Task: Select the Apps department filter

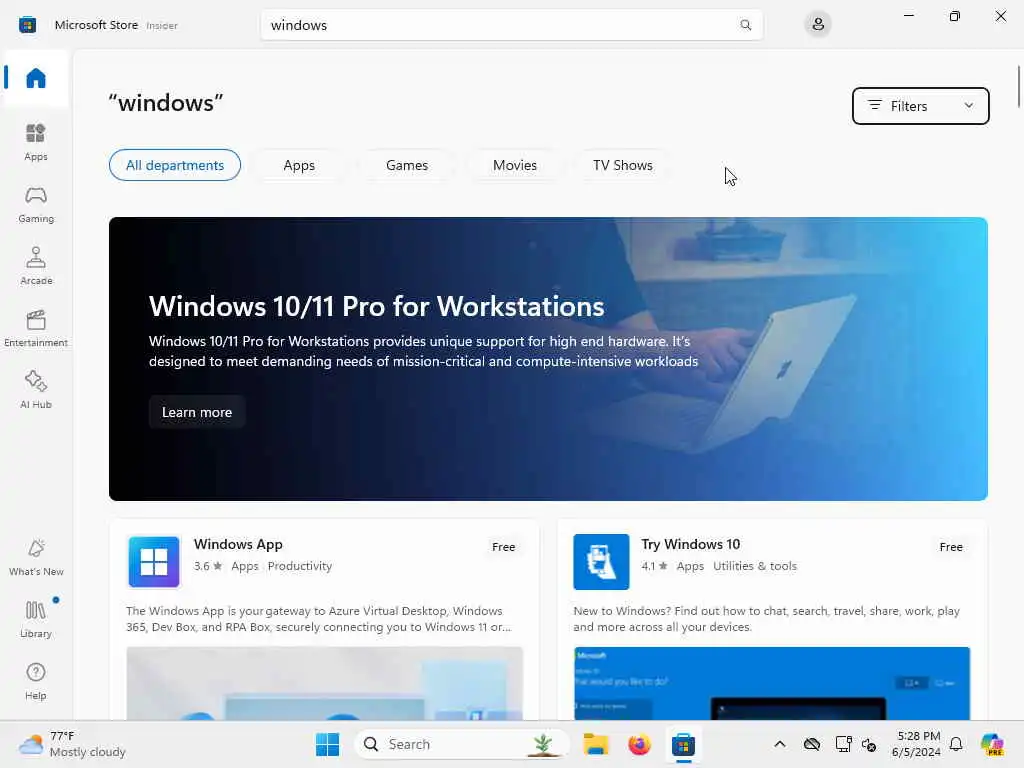Action: [299, 165]
